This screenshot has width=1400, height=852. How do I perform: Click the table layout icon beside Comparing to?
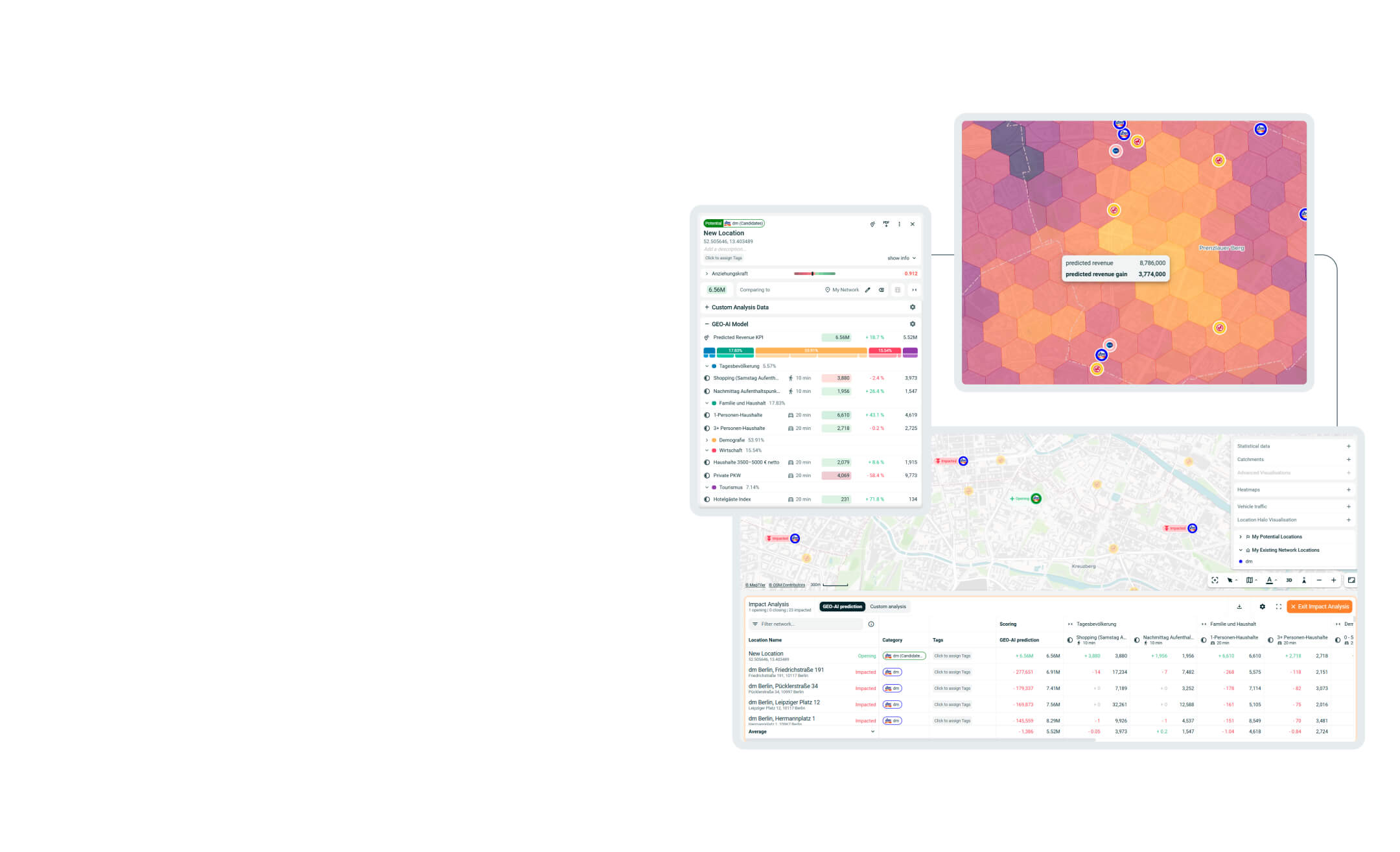click(898, 290)
